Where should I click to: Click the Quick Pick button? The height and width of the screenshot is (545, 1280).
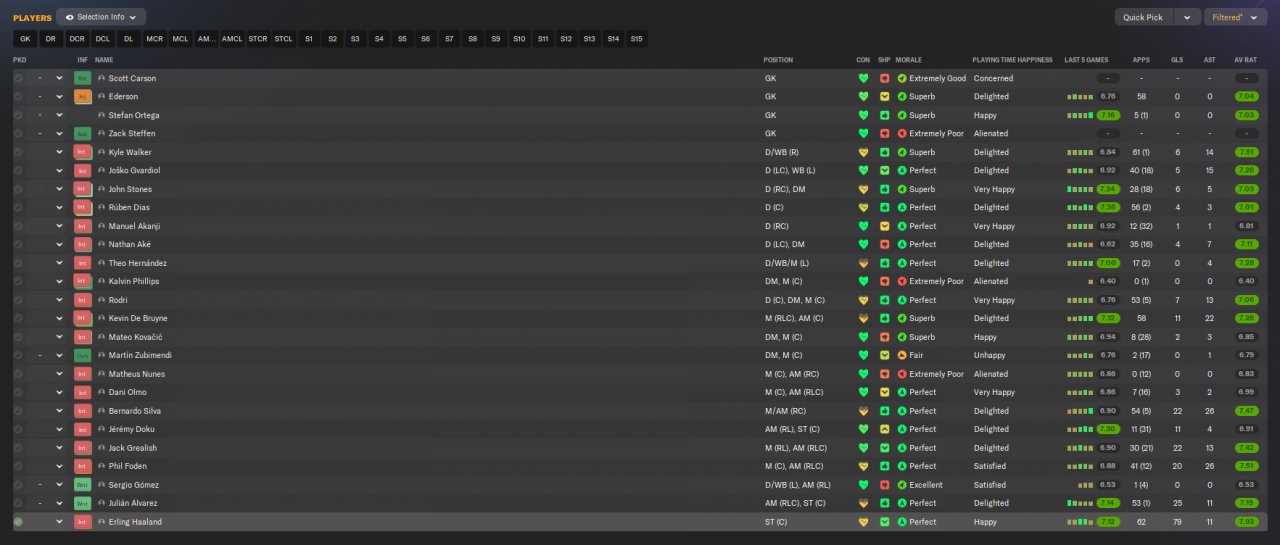1143,17
